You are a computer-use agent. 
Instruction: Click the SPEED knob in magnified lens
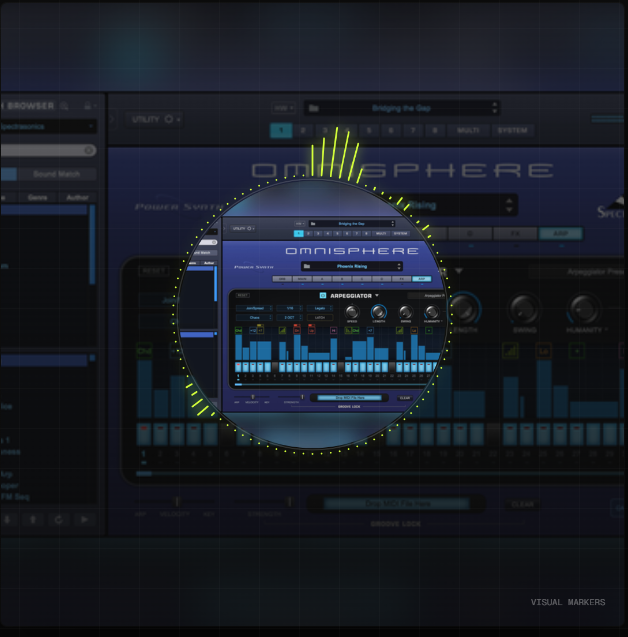tap(352, 312)
